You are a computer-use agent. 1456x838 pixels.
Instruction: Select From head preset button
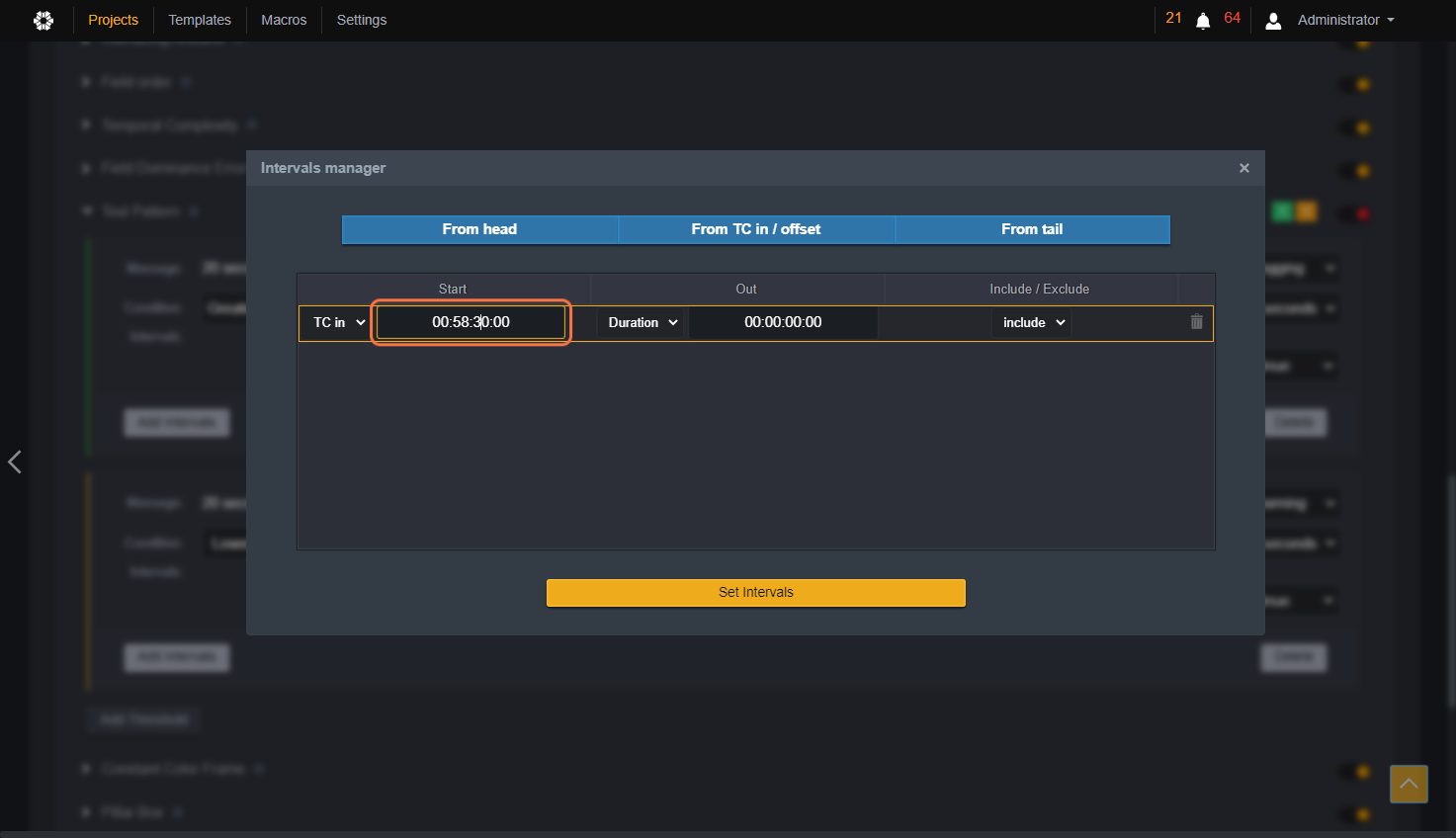tap(479, 229)
